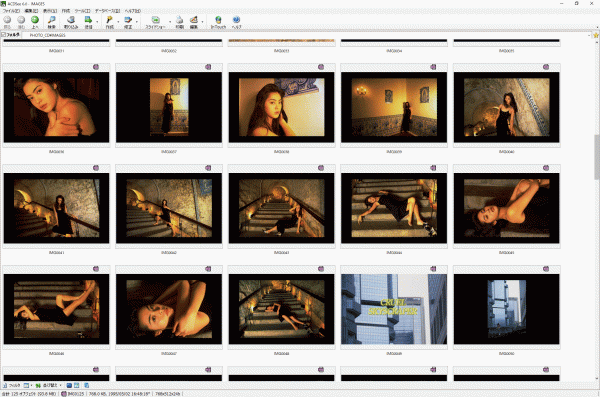Open the ファイル menu
The width and height of the screenshot is (600, 397).
[11, 11]
